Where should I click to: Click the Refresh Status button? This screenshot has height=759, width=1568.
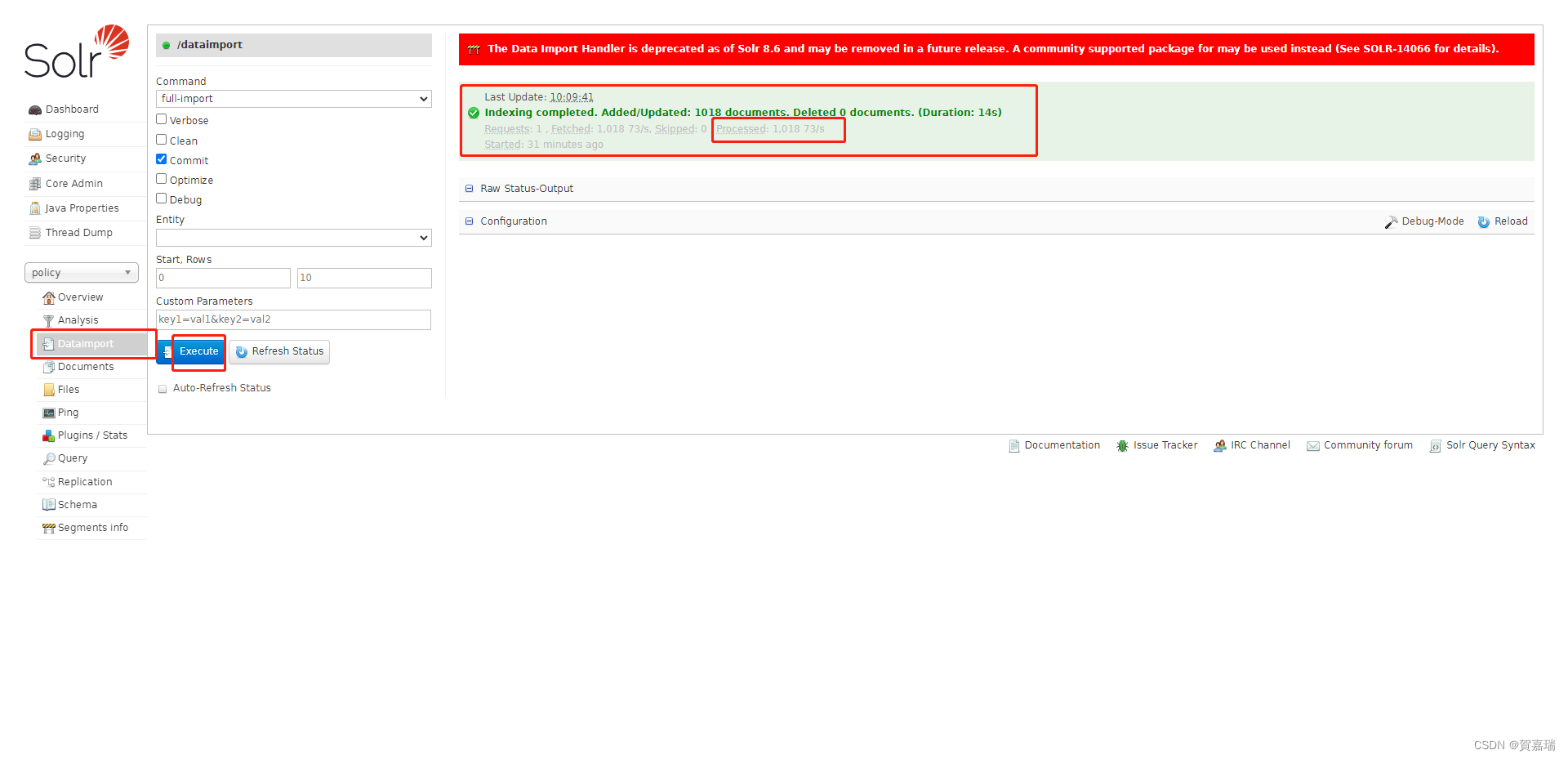pyautogui.click(x=279, y=352)
